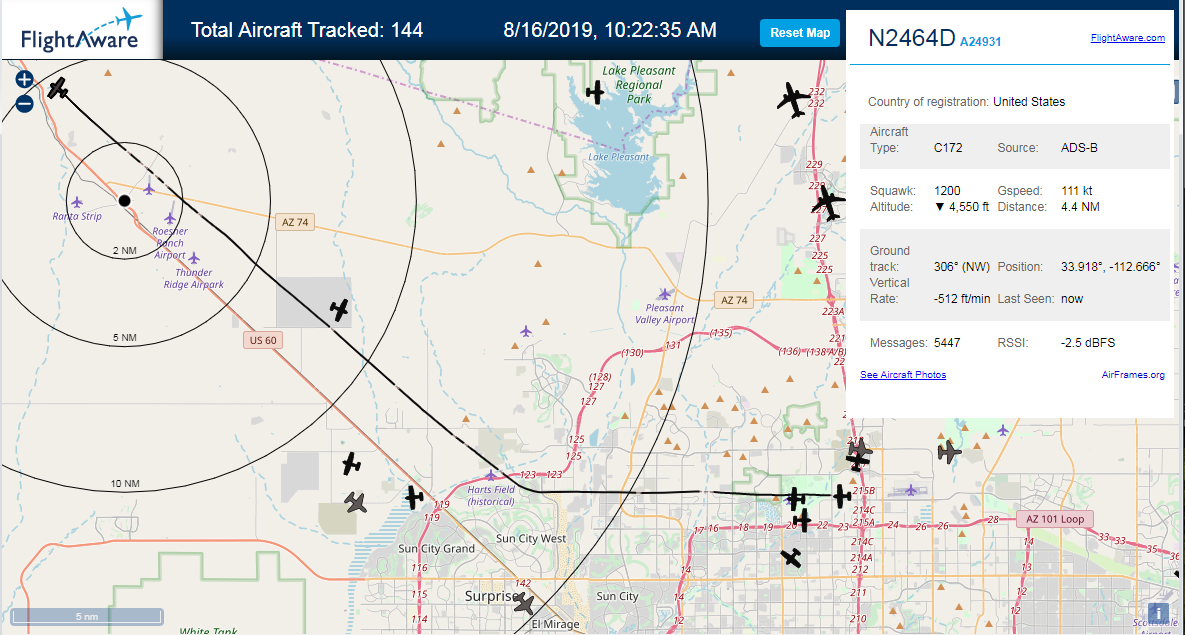Click the US 60 road shield
Viewport: 1185px width, 635px height.
tap(262, 341)
